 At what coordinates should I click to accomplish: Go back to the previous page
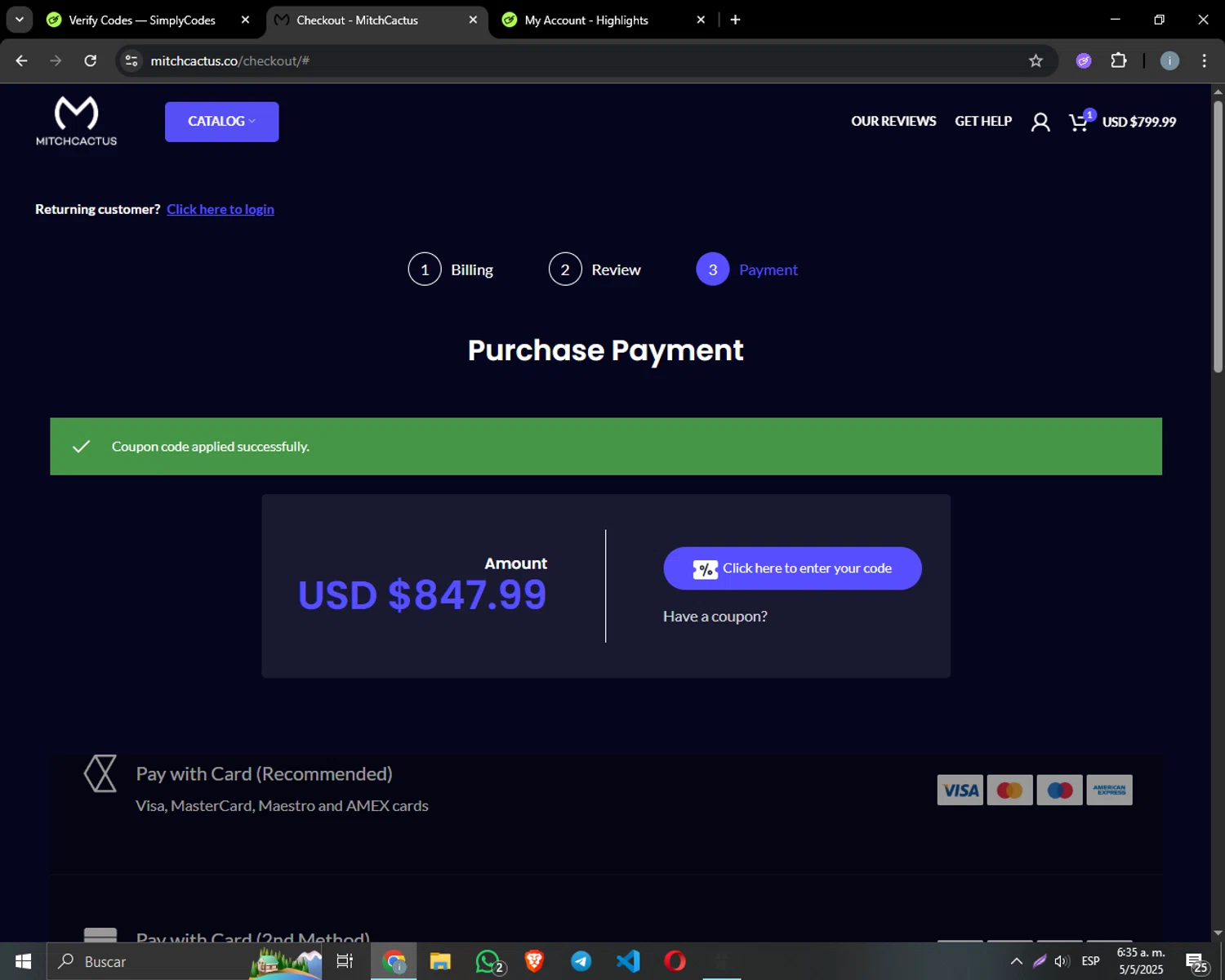(22, 60)
